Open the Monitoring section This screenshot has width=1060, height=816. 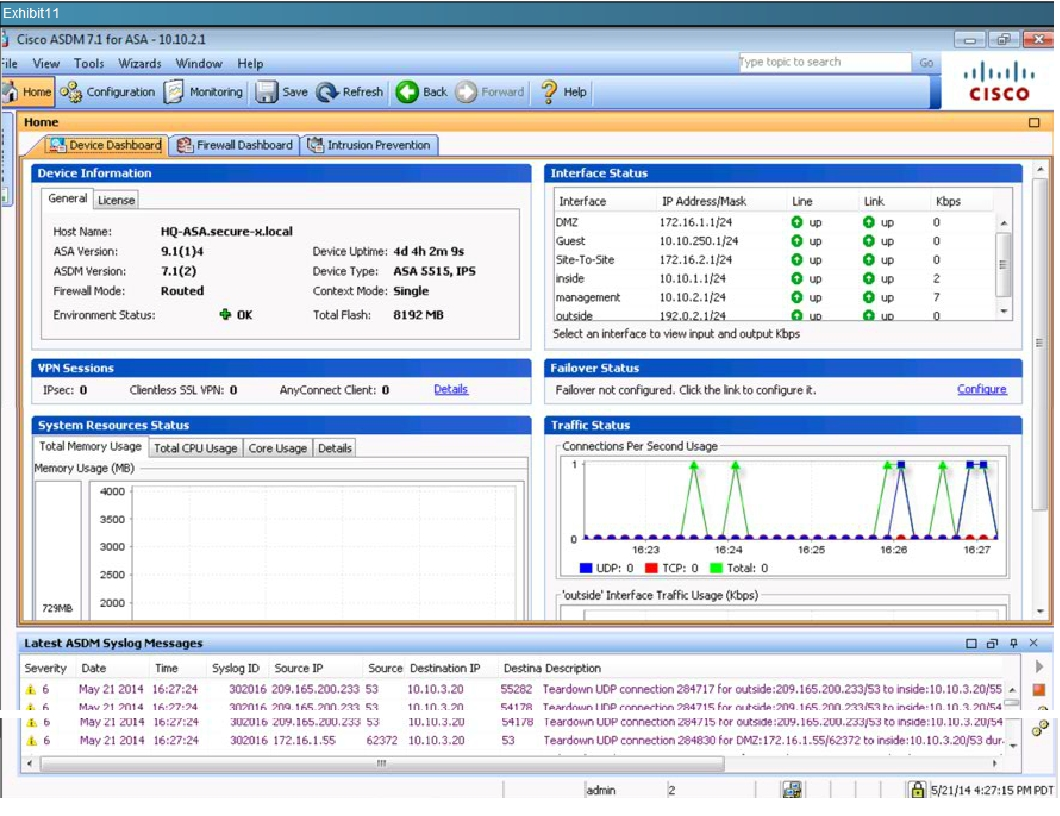click(204, 92)
